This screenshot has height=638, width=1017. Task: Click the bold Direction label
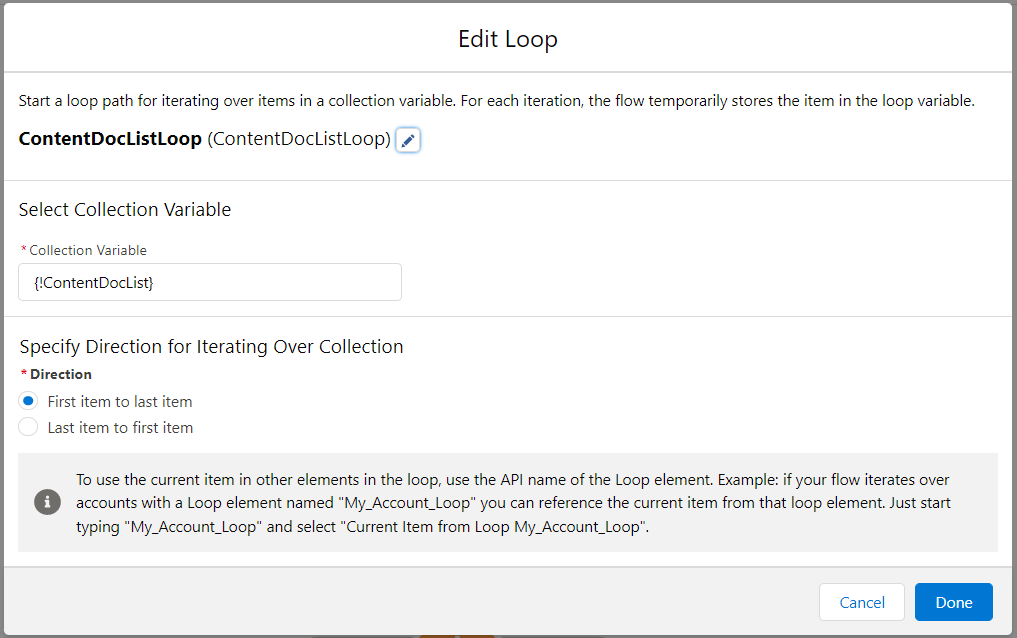(61, 374)
